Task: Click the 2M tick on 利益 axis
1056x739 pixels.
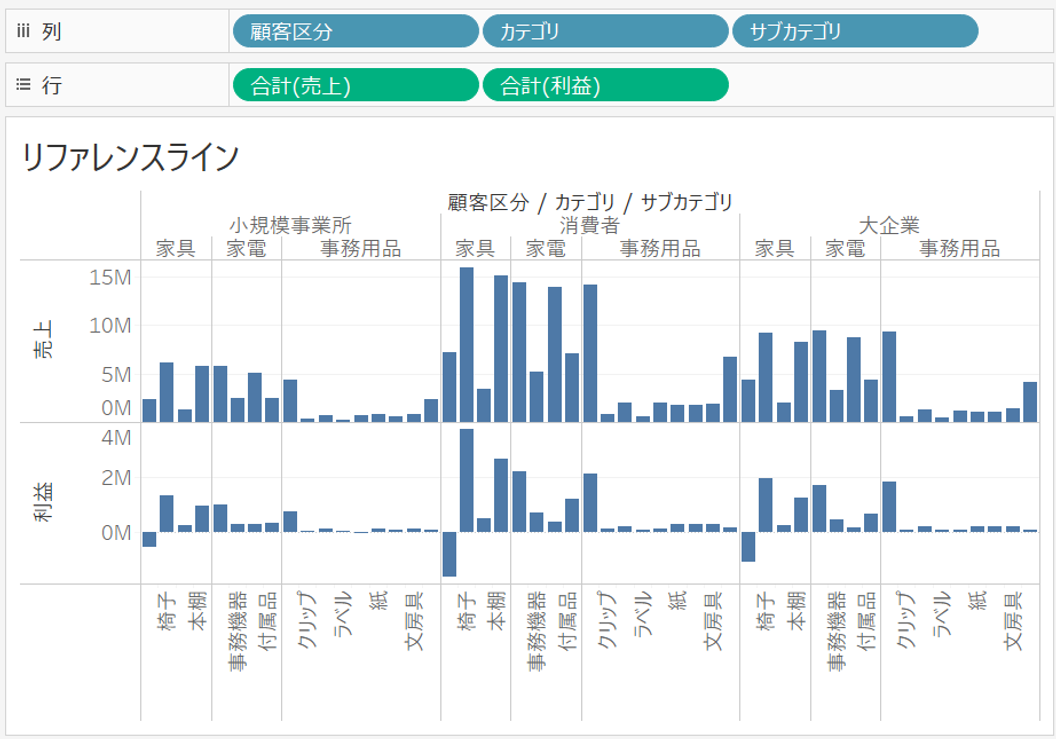Action: [x=116, y=478]
